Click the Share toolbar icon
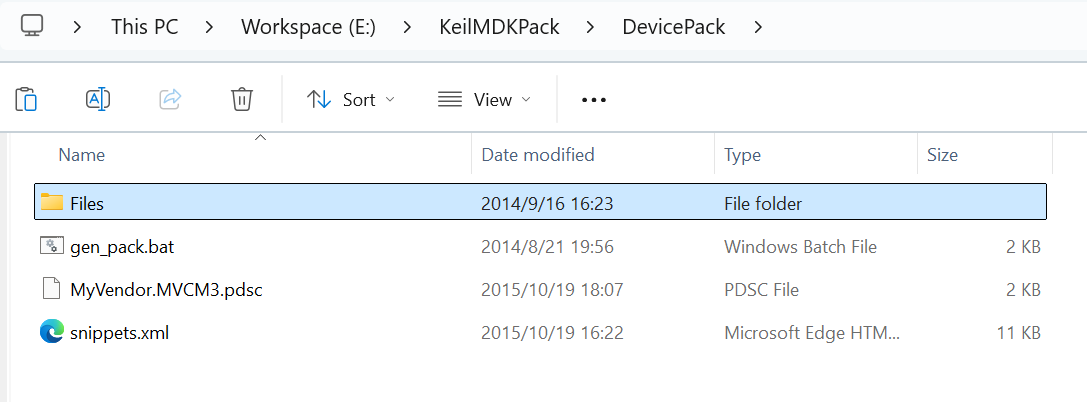Screen dimensions: 1087x402 pos(170,99)
